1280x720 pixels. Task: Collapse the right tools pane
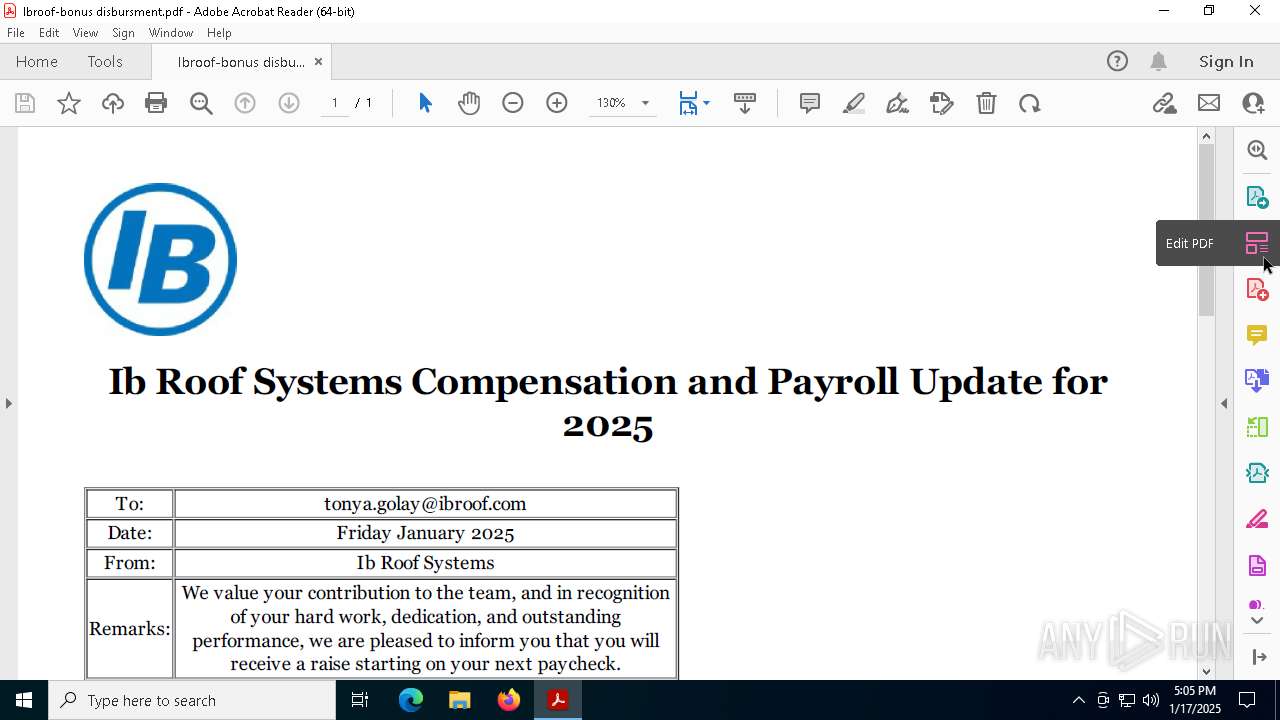(x=1258, y=657)
